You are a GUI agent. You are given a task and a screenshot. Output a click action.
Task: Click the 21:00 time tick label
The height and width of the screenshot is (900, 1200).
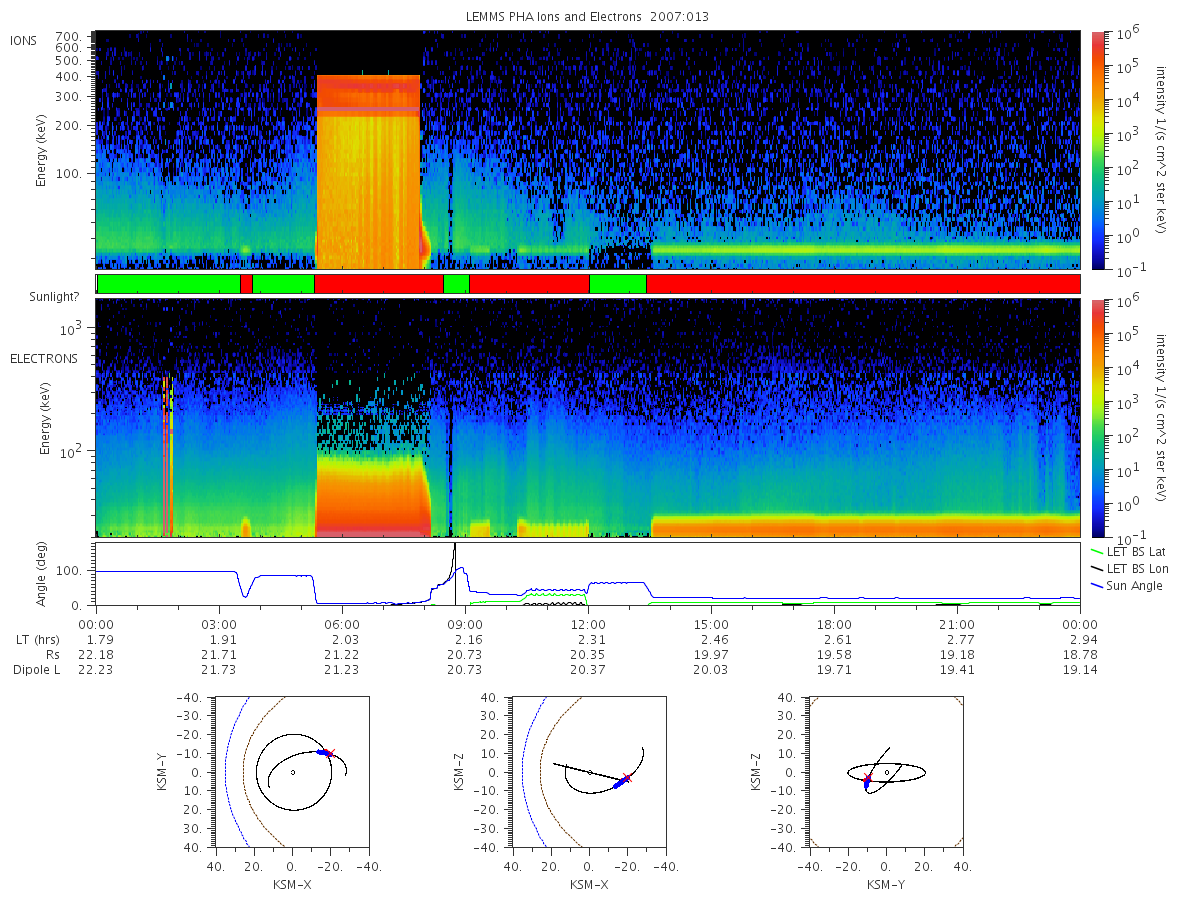957,623
